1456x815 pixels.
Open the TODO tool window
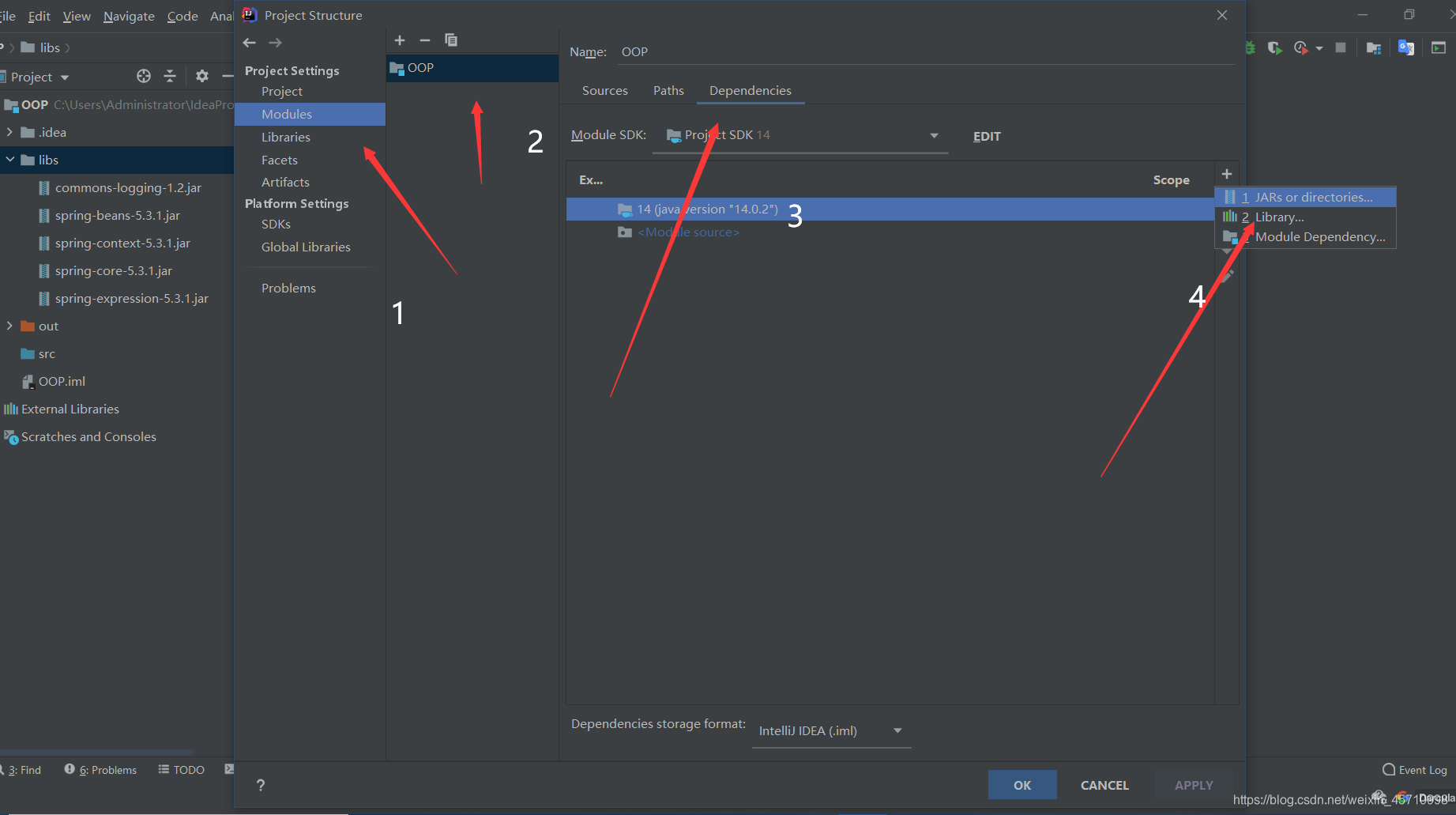coord(181,770)
